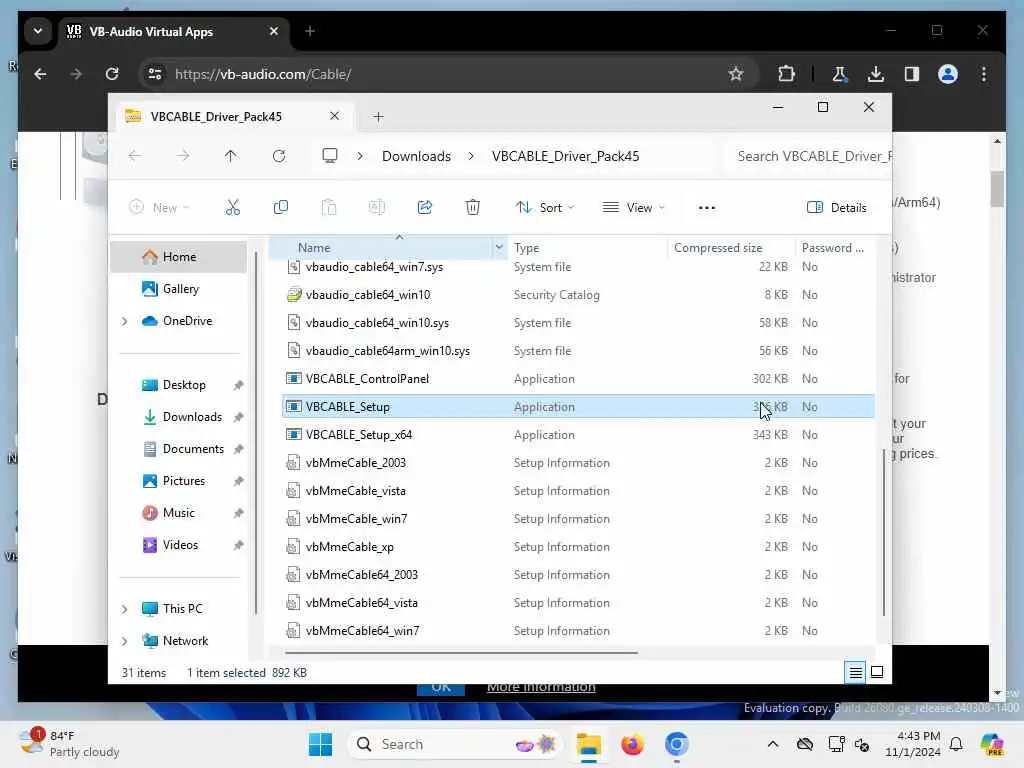Click the Share icon in toolbar
Screen dimensions: 1024x768
[x=424, y=208]
